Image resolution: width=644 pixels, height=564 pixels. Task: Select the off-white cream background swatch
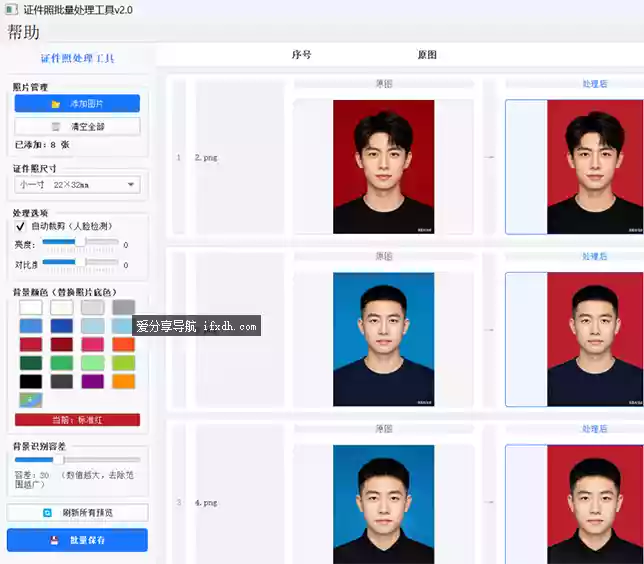[x=62, y=307]
